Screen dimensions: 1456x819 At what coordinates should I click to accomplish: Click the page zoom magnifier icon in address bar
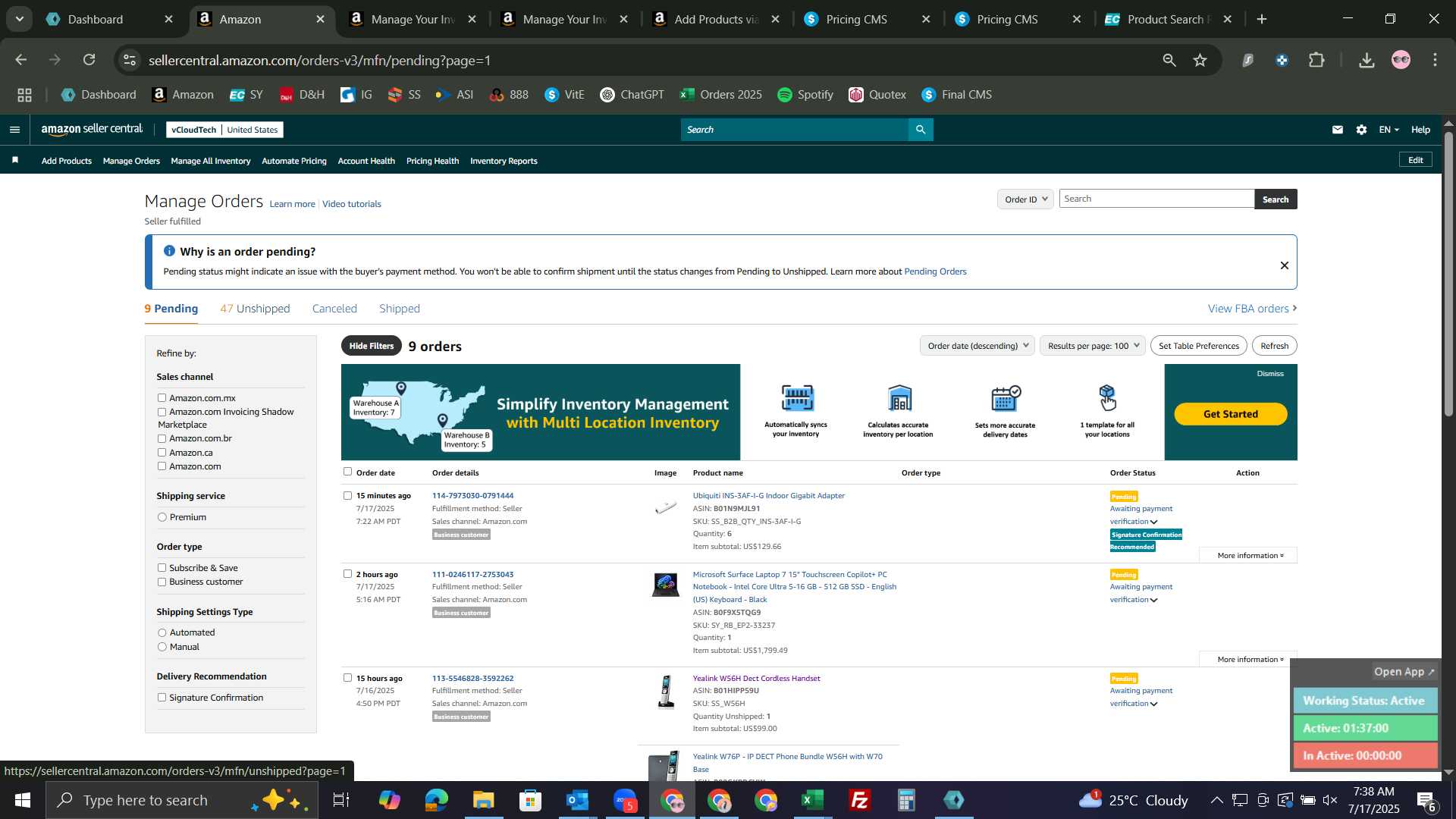[x=1169, y=60]
